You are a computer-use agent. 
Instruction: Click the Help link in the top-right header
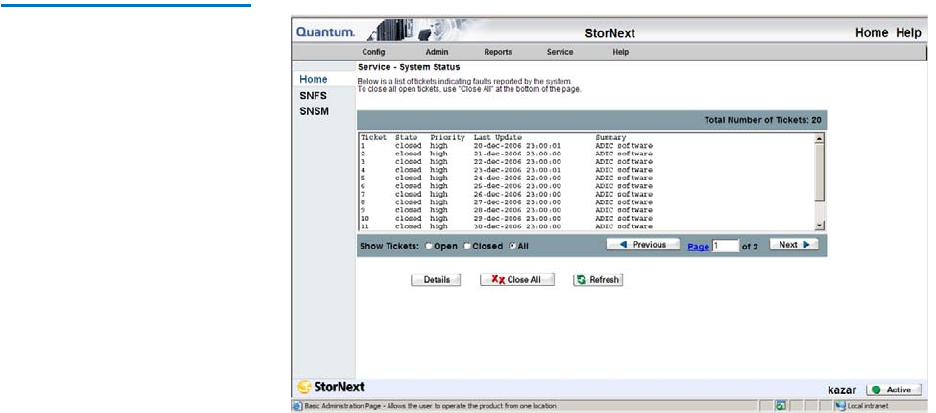(909, 33)
